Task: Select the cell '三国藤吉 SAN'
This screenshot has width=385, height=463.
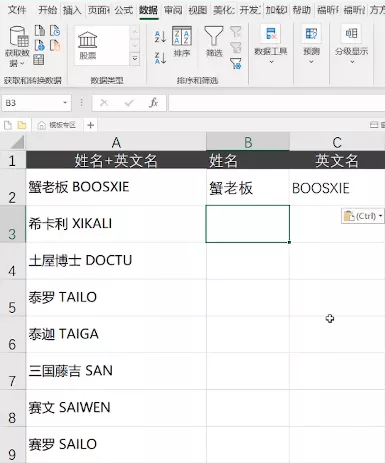Action: pyautogui.click(x=116, y=371)
